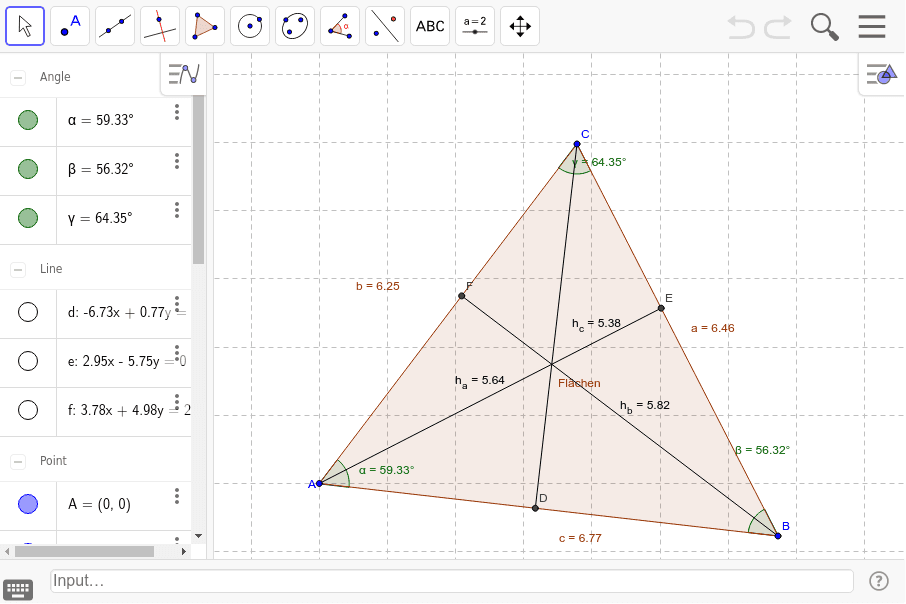
Task: Click the h_b = 5.82 label
Action: pos(645,406)
